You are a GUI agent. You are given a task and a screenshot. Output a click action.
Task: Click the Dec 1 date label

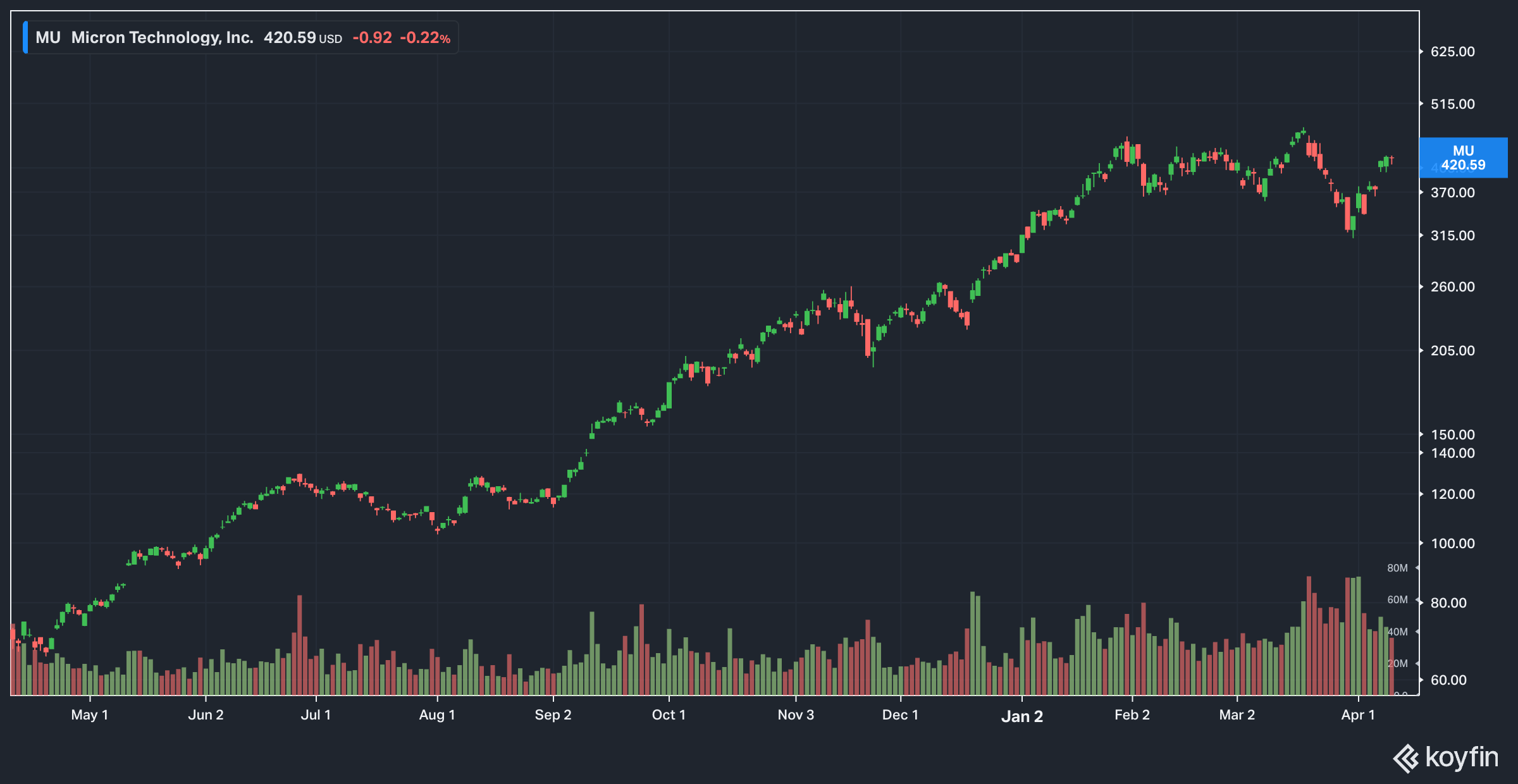point(900,715)
